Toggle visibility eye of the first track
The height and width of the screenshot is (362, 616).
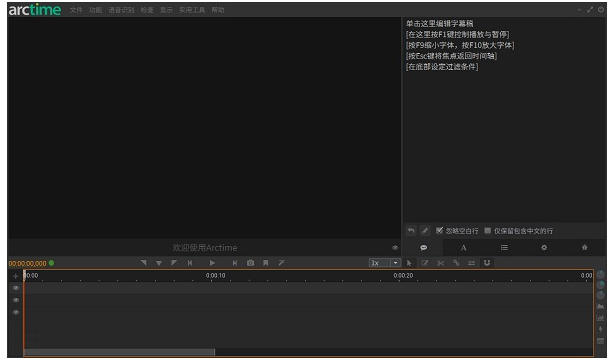click(16, 288)
